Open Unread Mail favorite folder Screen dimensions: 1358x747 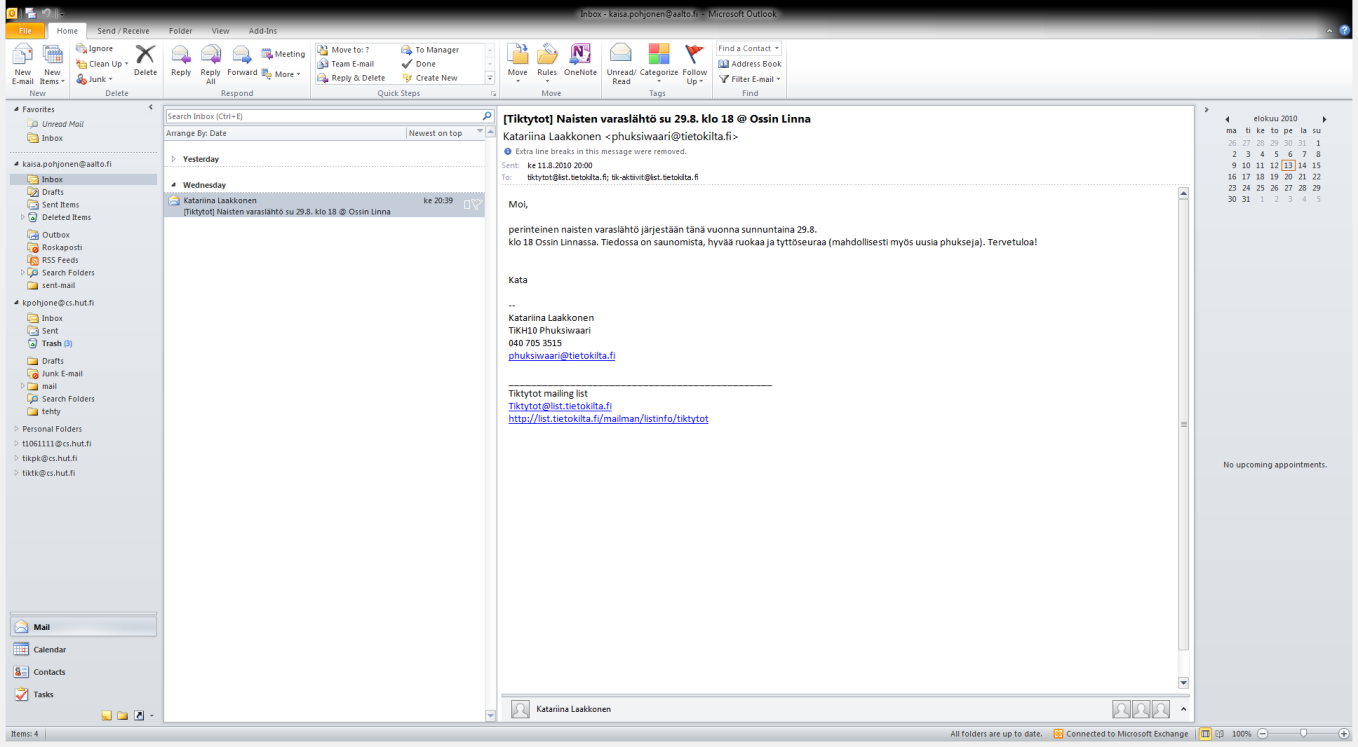(x=62, y=124)
